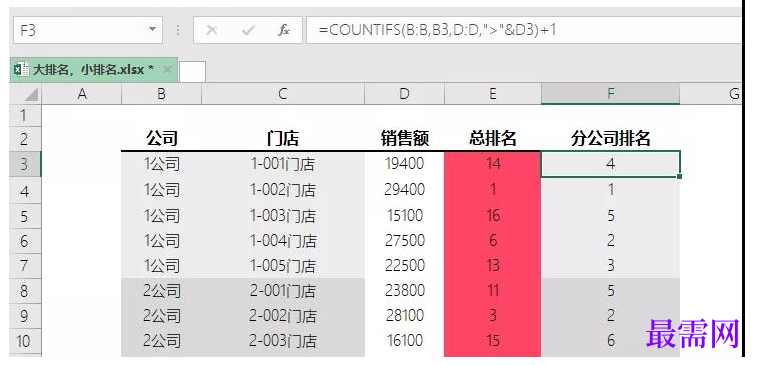The height and width of the screenshot is (365, 758).
Task: Click the 总排名 header cell
Action: (x=493, y=139)
